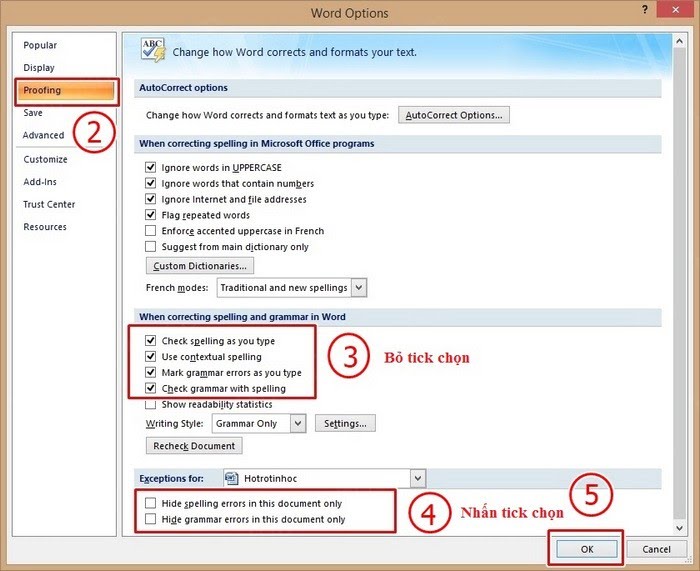Enable Hide grammar errors in this document

tap(151, 520)
